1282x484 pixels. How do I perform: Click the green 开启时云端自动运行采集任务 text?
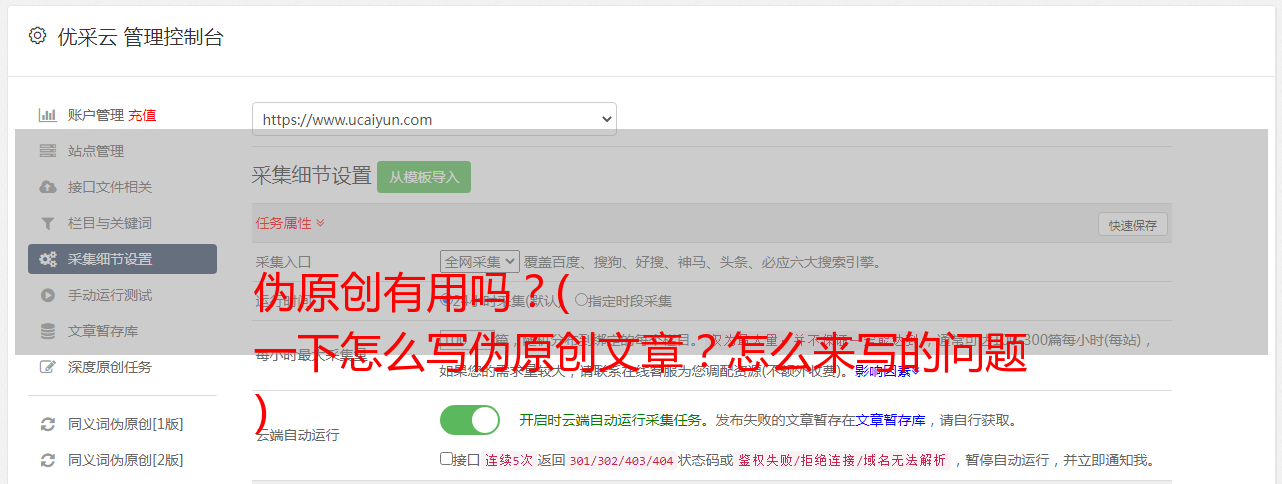coord(610,420)
